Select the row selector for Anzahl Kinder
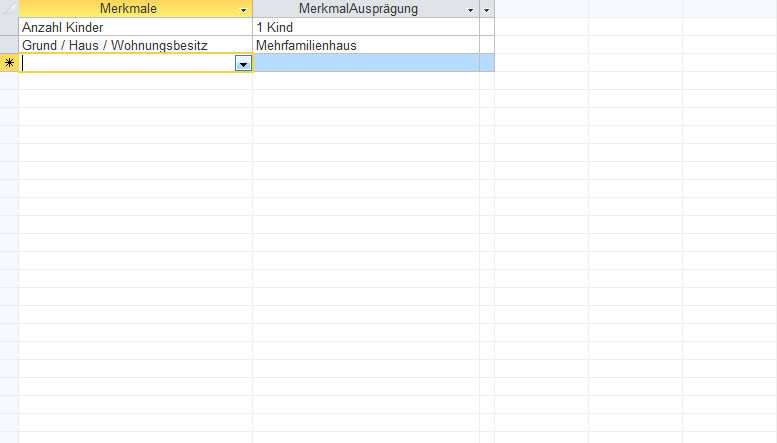The width and height of the screenshot is (777, 443). click(9, 27)
